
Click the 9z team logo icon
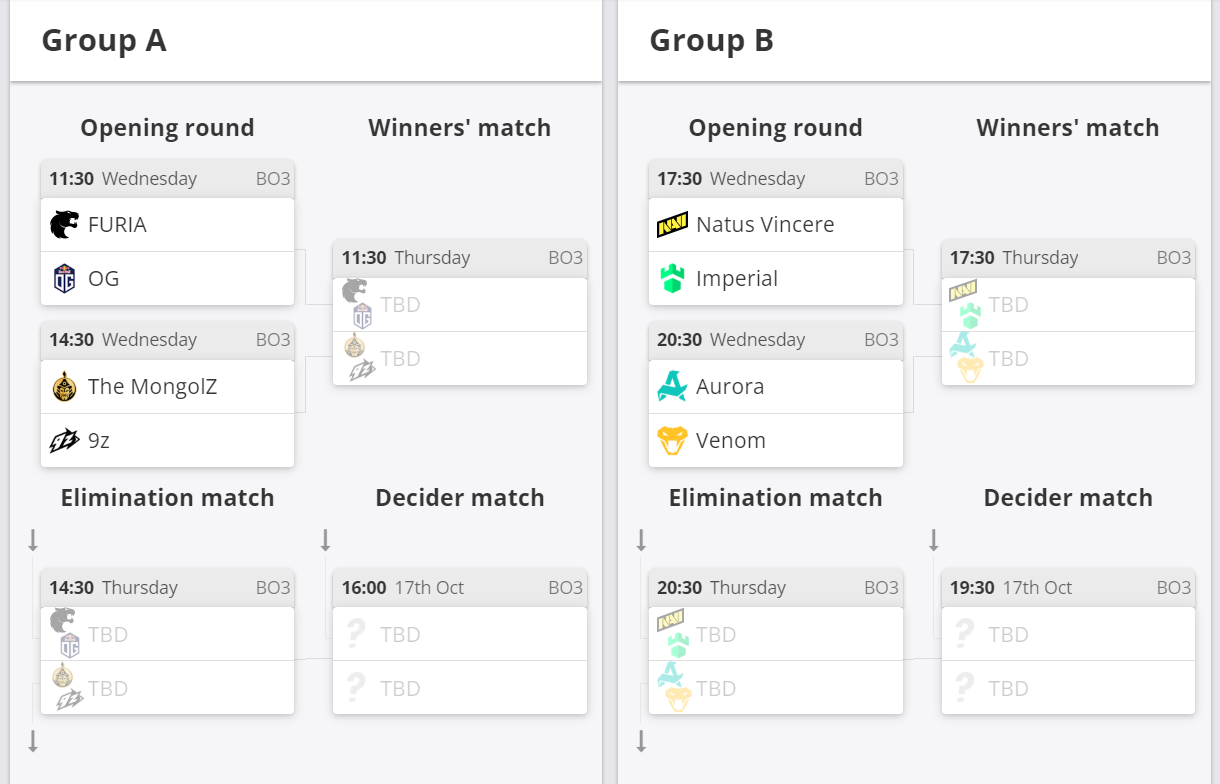65,441
